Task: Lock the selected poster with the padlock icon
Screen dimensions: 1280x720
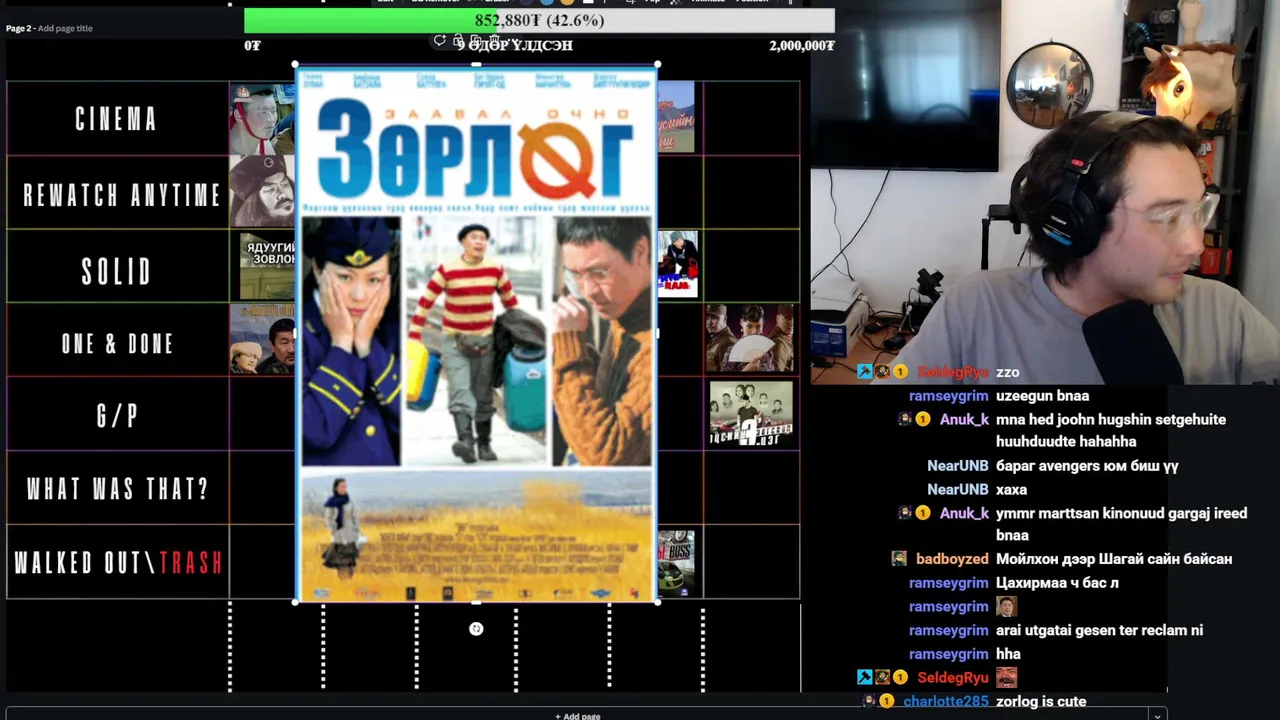Action: point(458,41)
